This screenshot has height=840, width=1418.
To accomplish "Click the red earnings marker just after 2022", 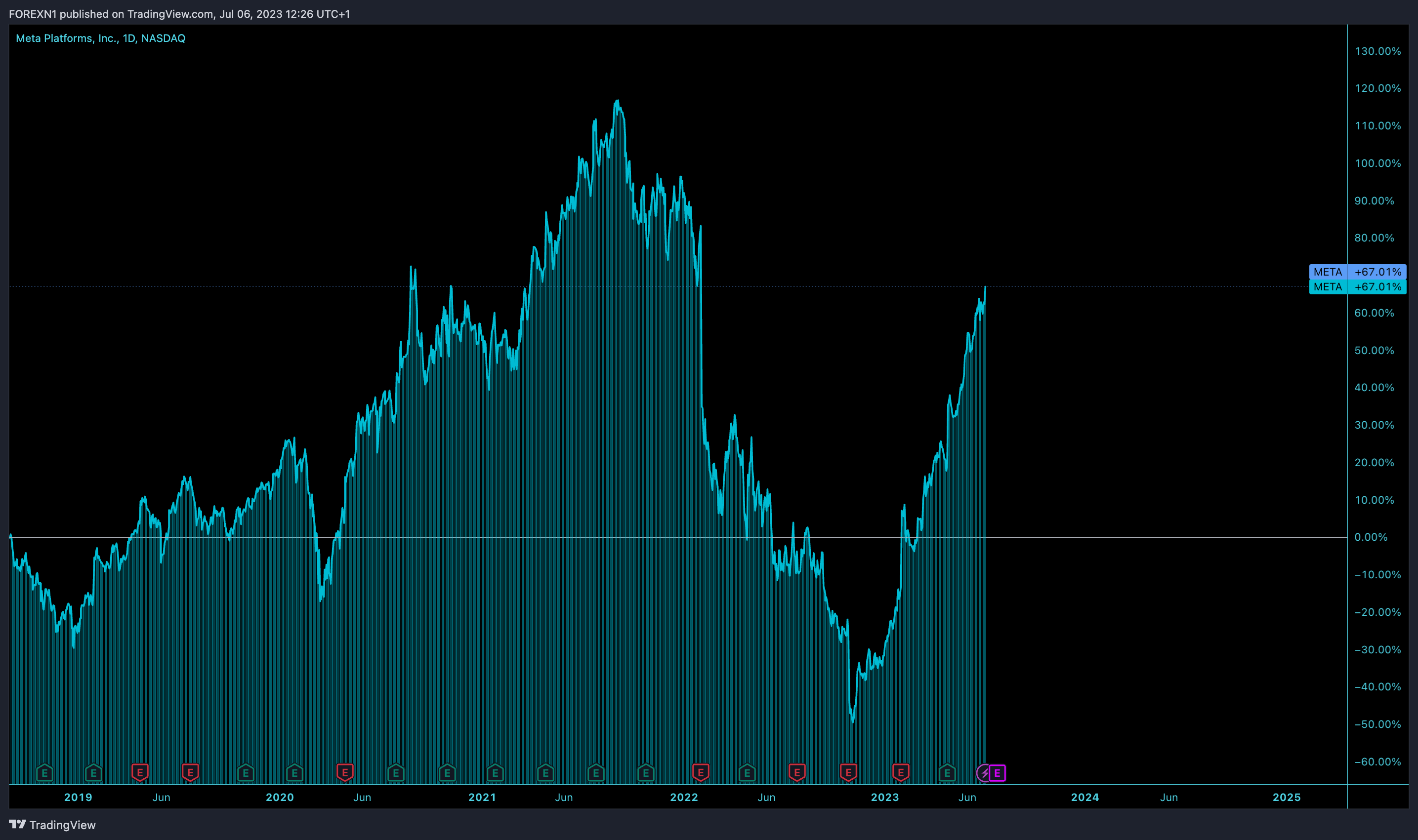I will click(701, 773).
